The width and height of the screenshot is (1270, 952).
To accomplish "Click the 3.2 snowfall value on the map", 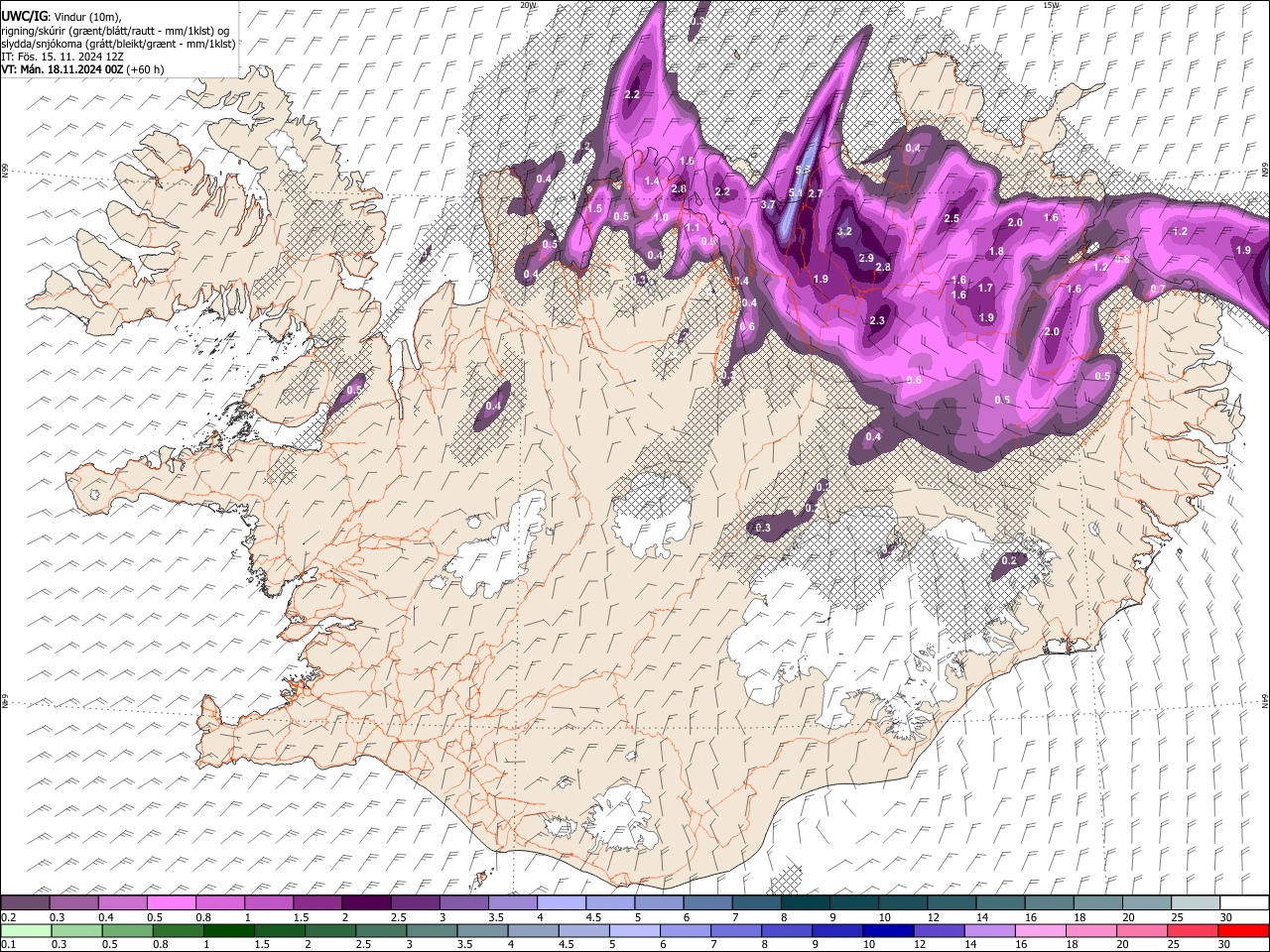I will coord(844,231).
